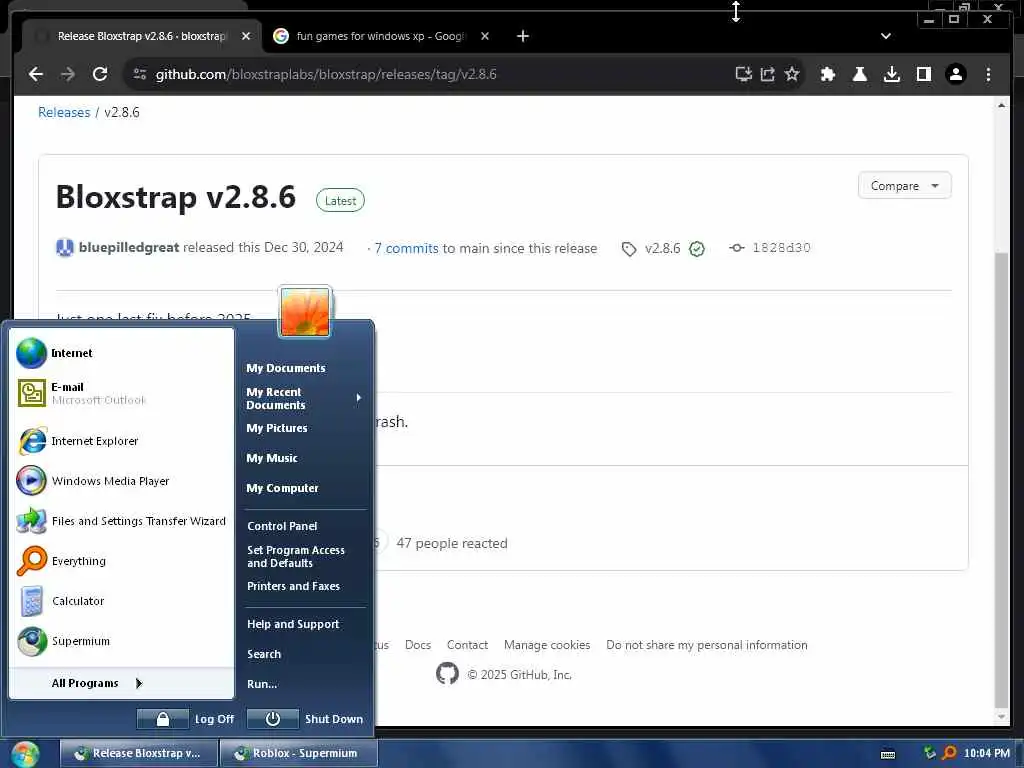This screenshot has width=1024, height=768.
Task: Open the Docs footer link
Action: click(x=418, y=645)
